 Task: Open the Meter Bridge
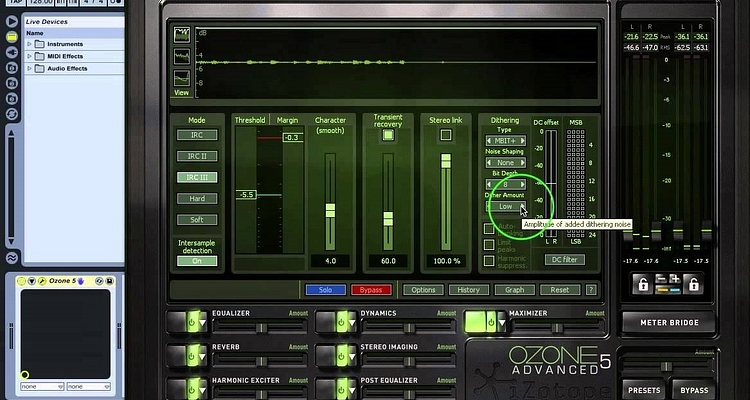pos(669,323)
